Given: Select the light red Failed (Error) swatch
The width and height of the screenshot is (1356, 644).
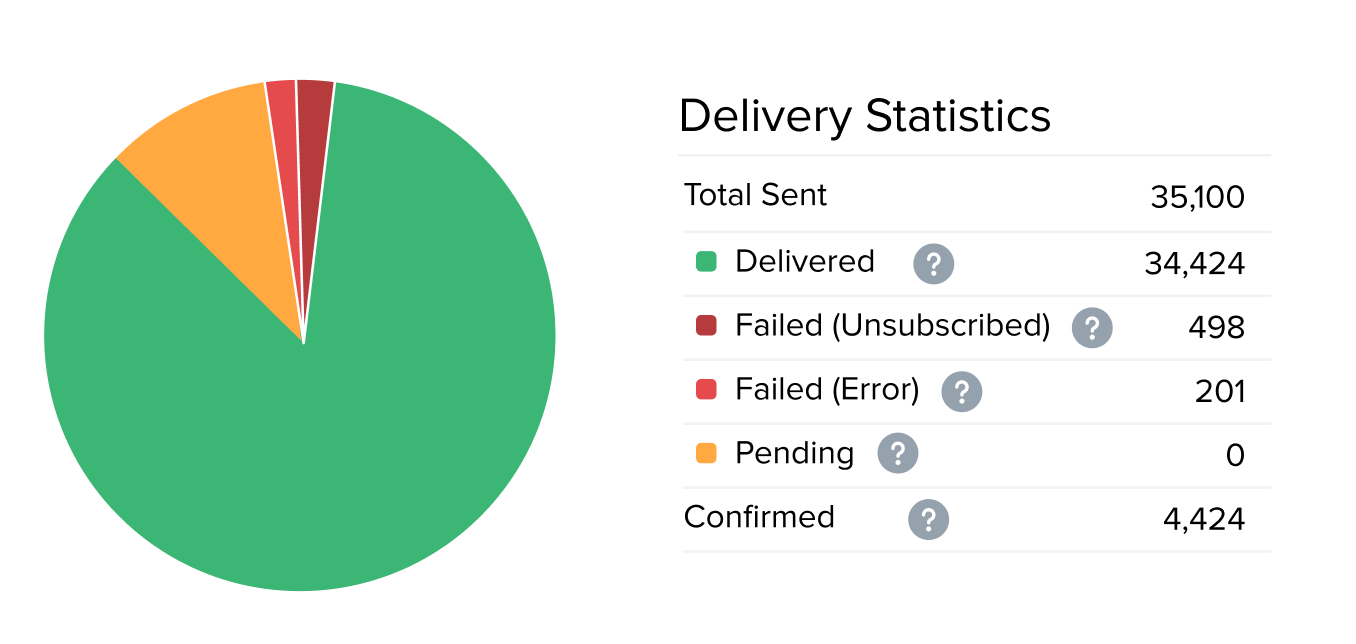Looking at the screenshot, I should 706,389.
